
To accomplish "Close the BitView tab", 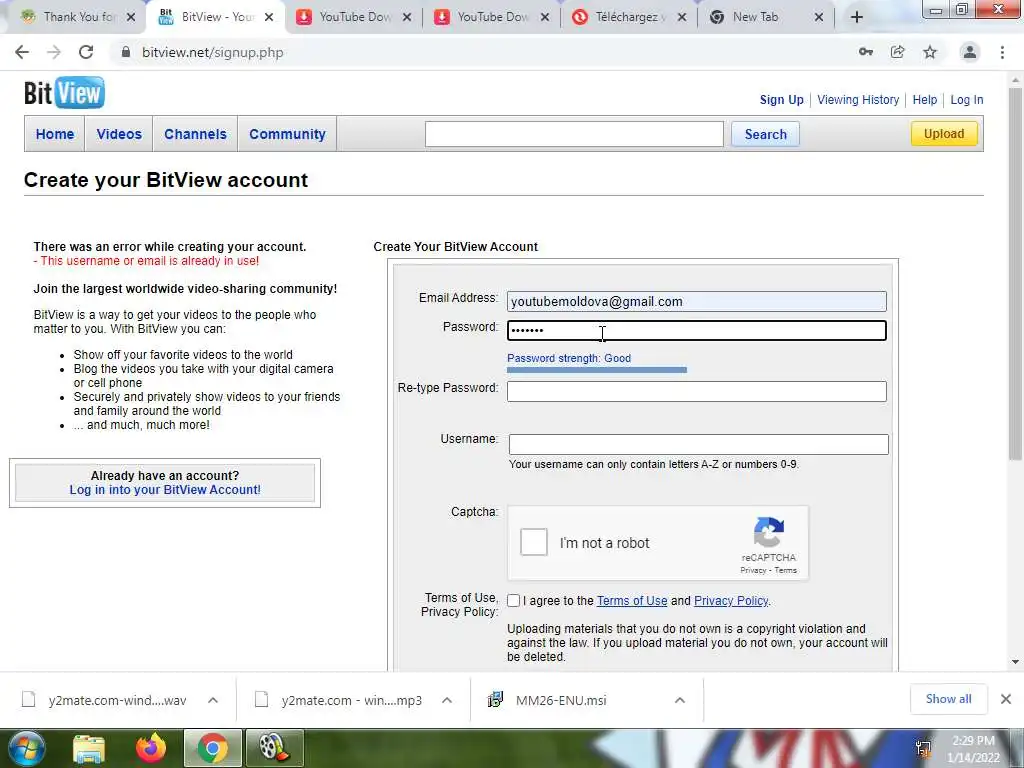I will pyautogui.click(x=268, y=18).
